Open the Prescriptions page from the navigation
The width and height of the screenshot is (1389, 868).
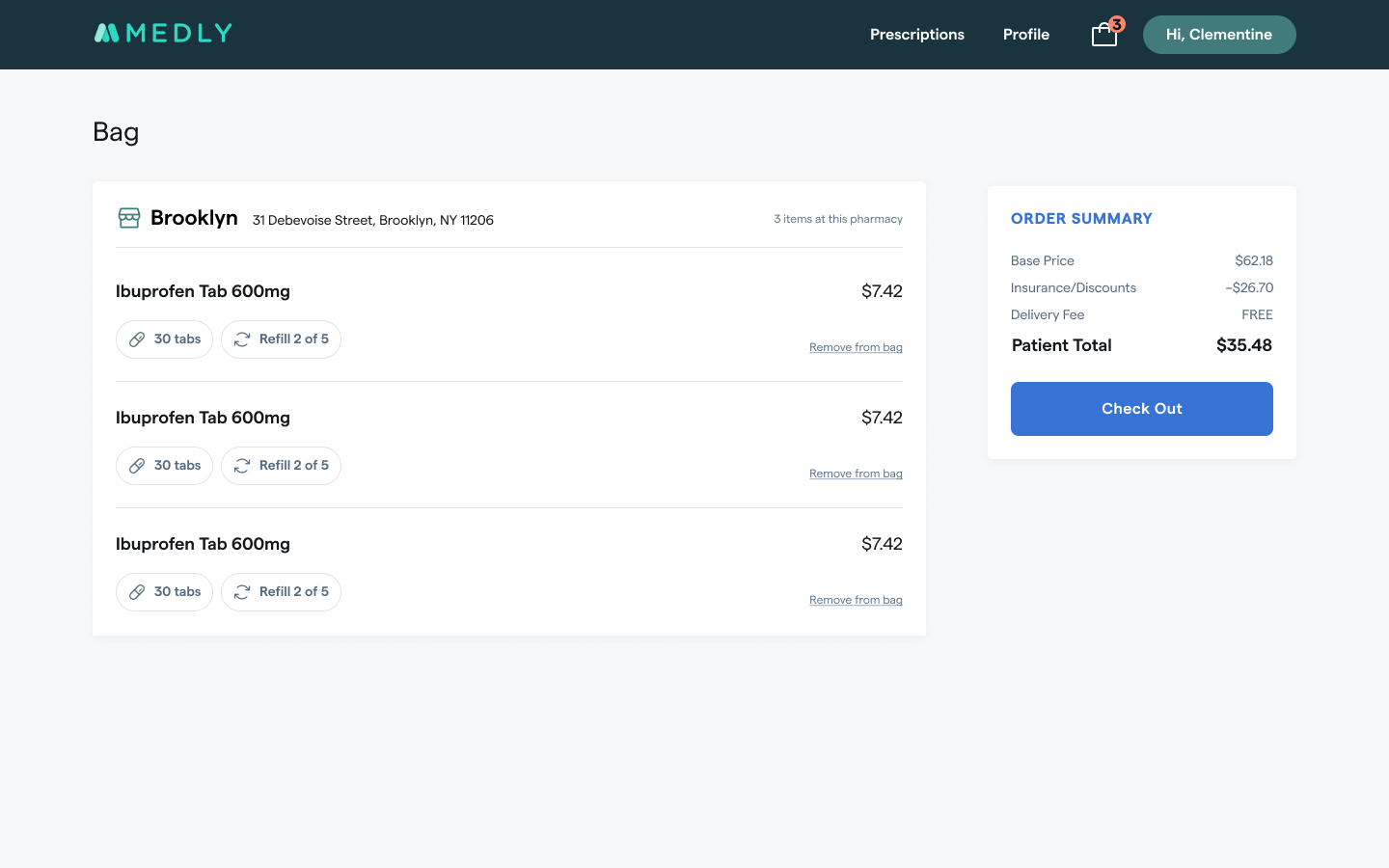(x=916, y=35)
